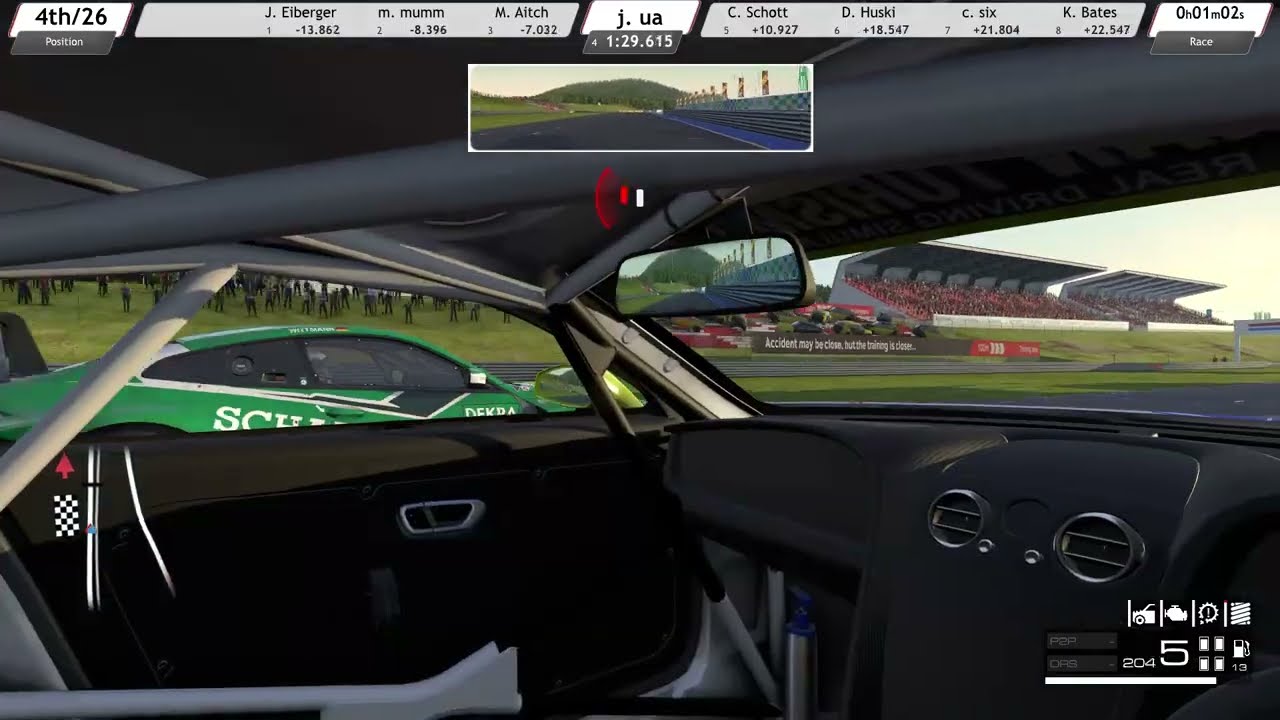Select the DRS indicator box
The image size is (1280, 720).
1082,663
